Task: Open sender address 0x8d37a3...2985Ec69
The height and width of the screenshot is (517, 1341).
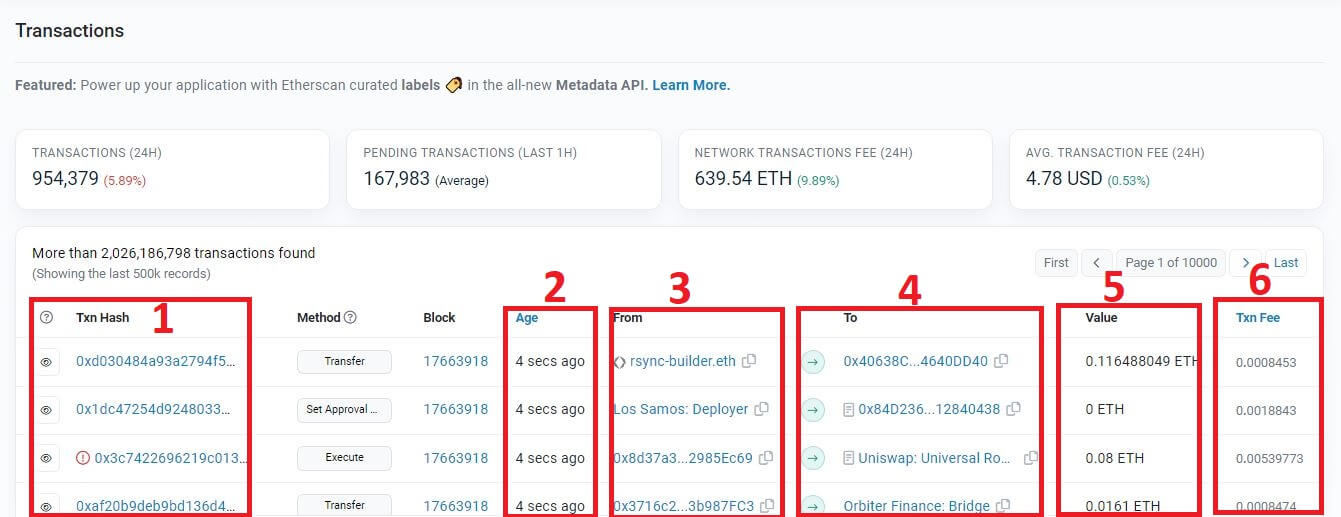Action: coord(683,458)
